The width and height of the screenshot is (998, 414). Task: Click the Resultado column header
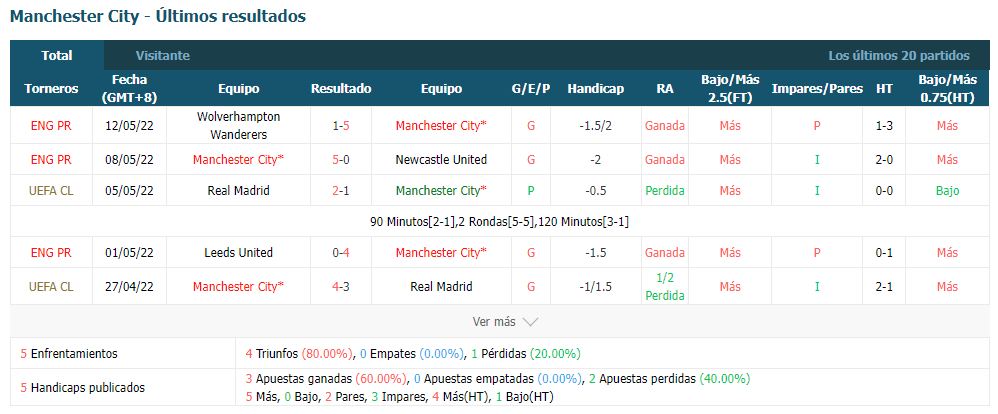(x=341, y=89)
